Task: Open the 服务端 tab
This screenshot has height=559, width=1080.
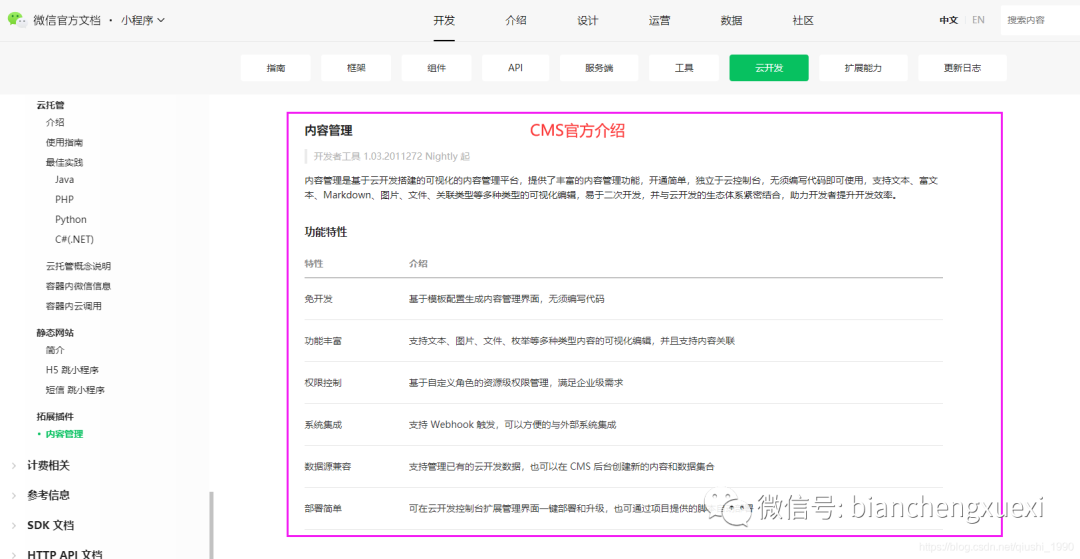Action: [x=599, y=68]
